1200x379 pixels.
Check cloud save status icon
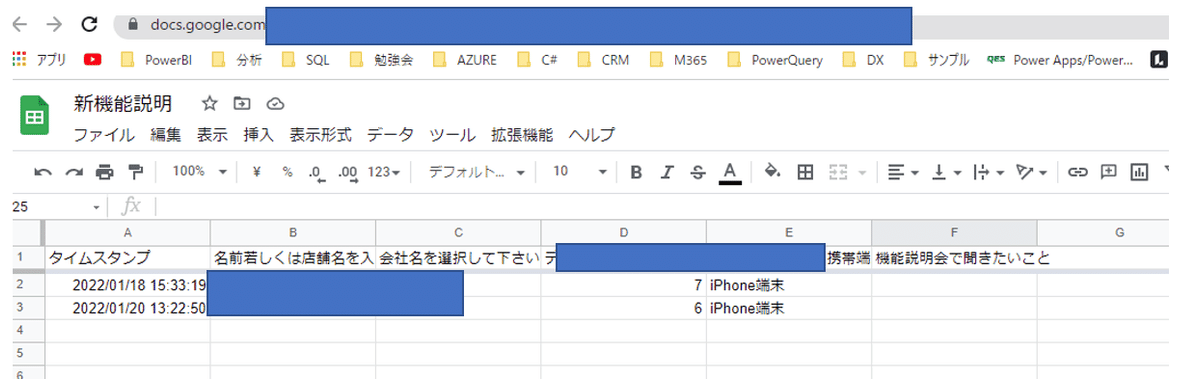(x=276, y=103)
